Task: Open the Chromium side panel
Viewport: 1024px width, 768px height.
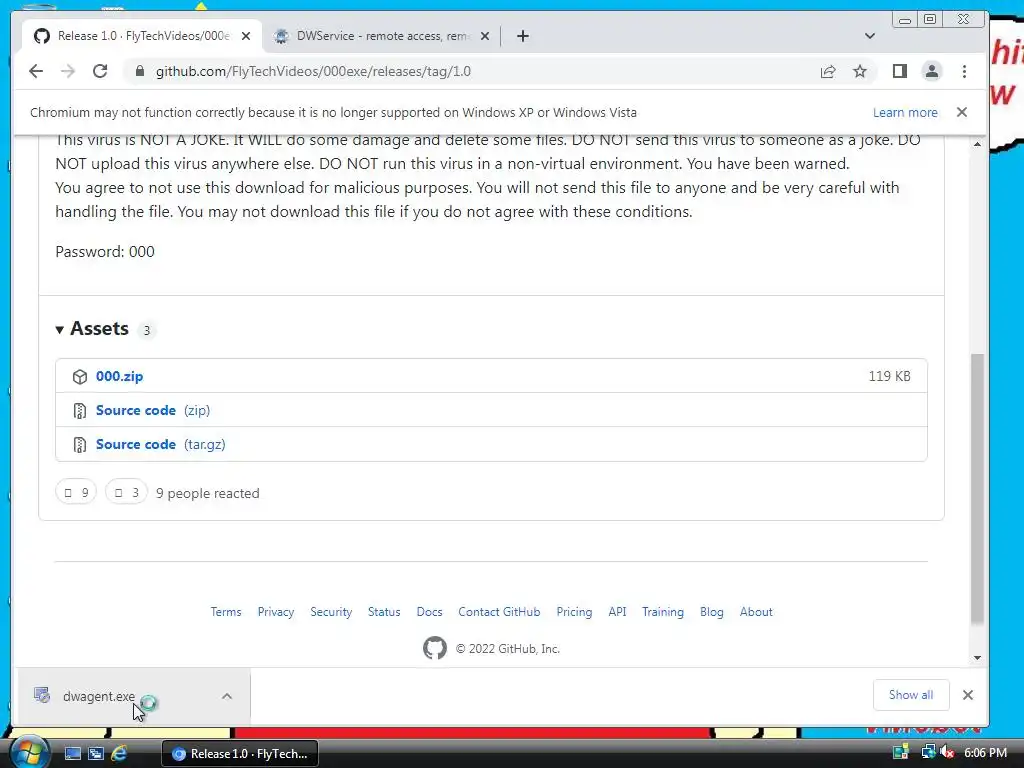Action: [900, 71]
